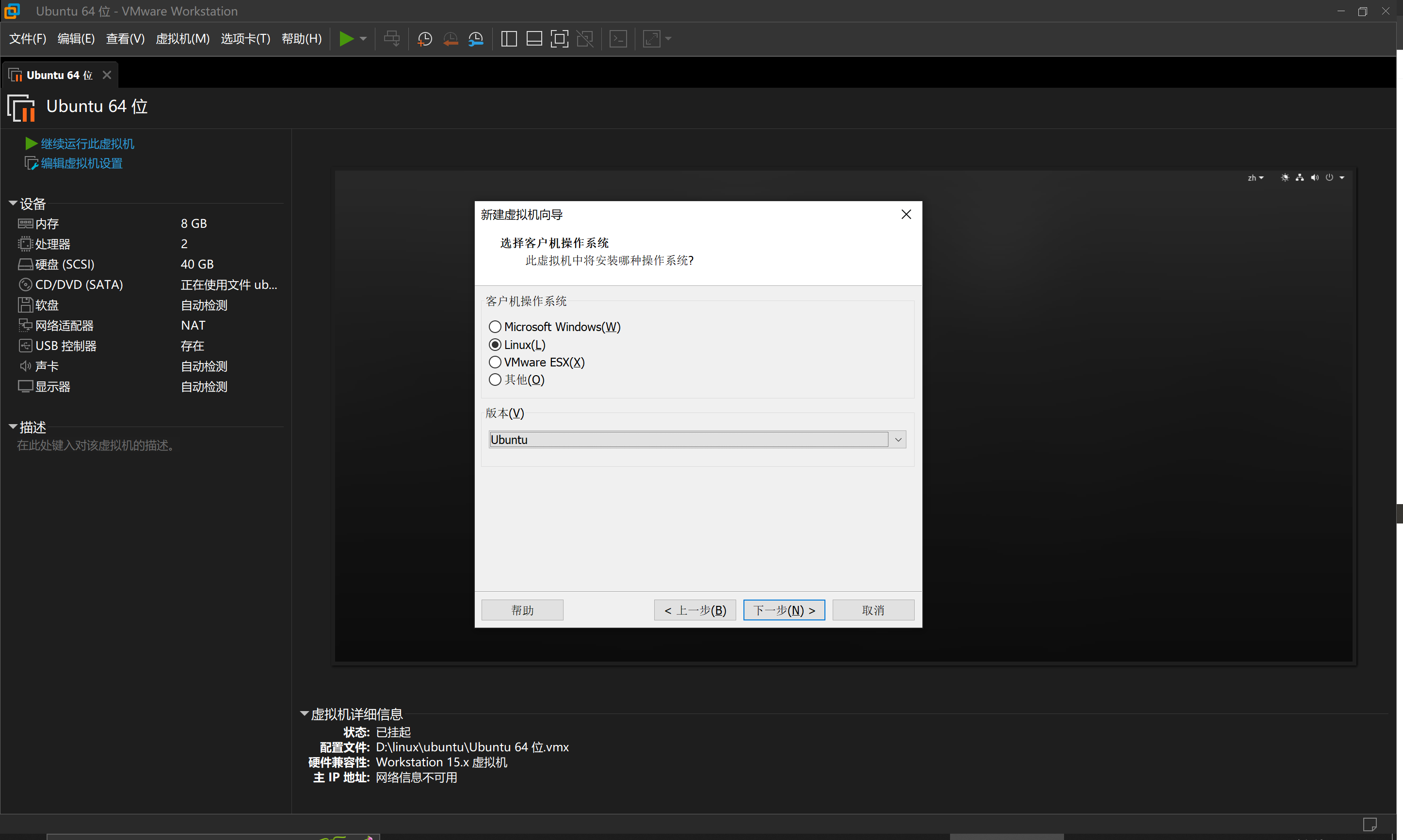The width and height of the screenshot is (1403, 840).
Task: Click the 上一步(B) back button
Action: click(x=694, y=610)
